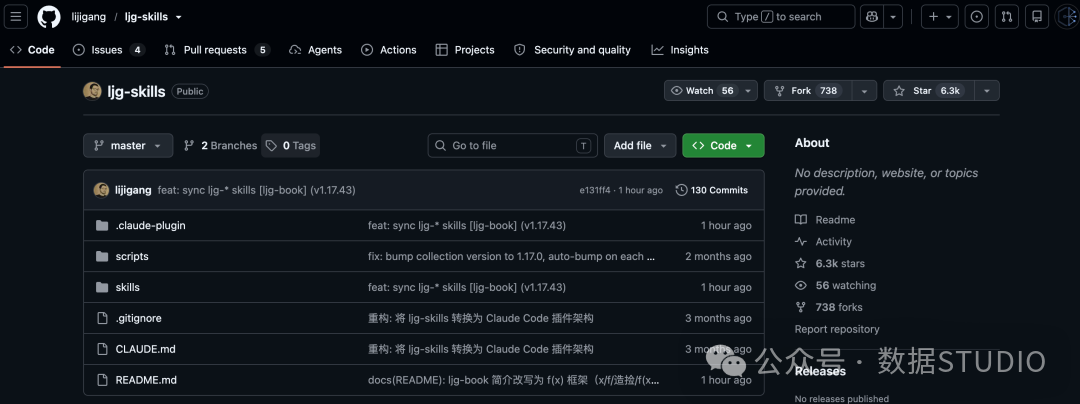Open the CLAUDE.md file
This screenshot has height=404, width=1080.
coord(145,349)
